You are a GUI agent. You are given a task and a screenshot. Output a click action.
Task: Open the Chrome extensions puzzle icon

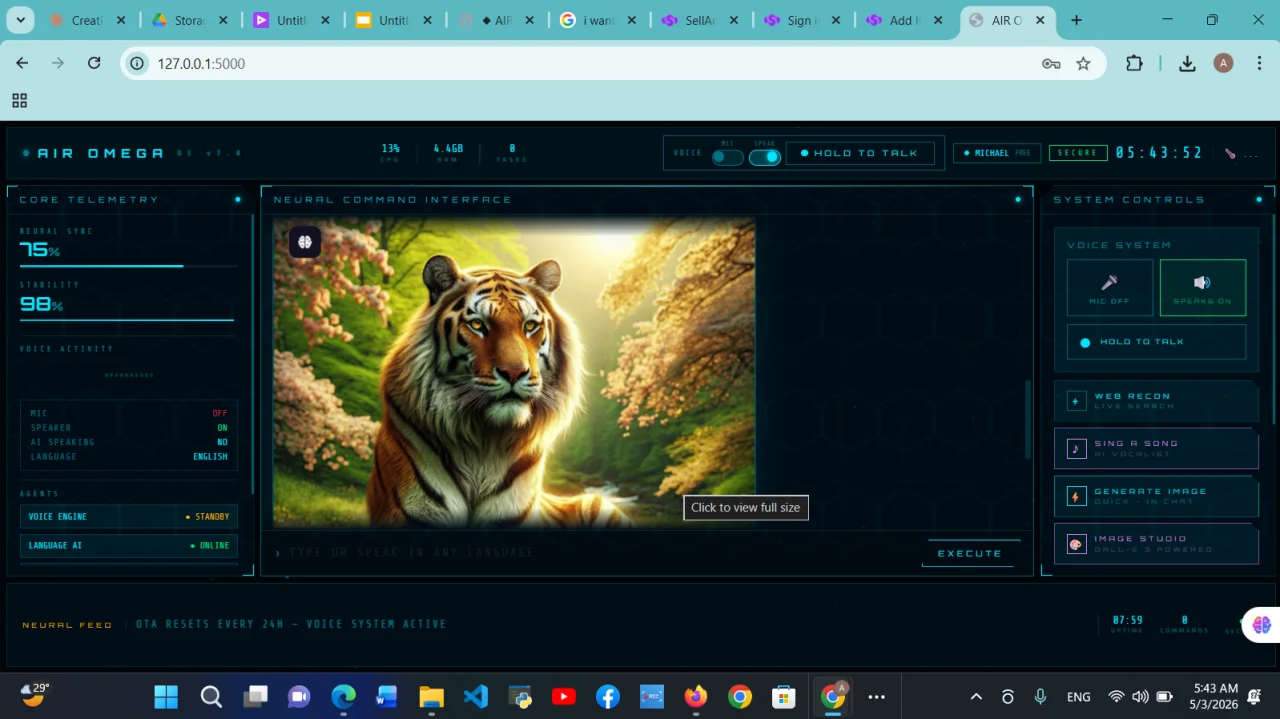(1134, 63)
